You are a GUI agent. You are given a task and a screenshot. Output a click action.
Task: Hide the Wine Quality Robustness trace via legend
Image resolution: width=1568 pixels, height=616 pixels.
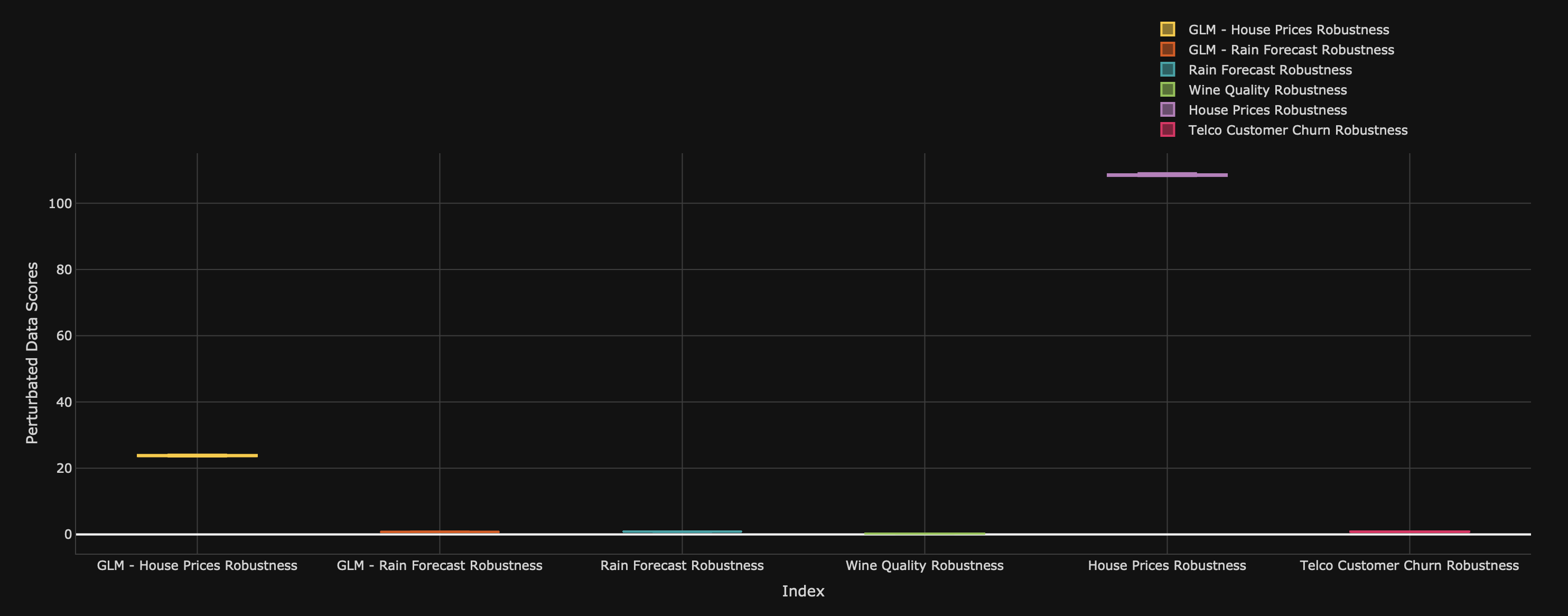coord(1267,89)
